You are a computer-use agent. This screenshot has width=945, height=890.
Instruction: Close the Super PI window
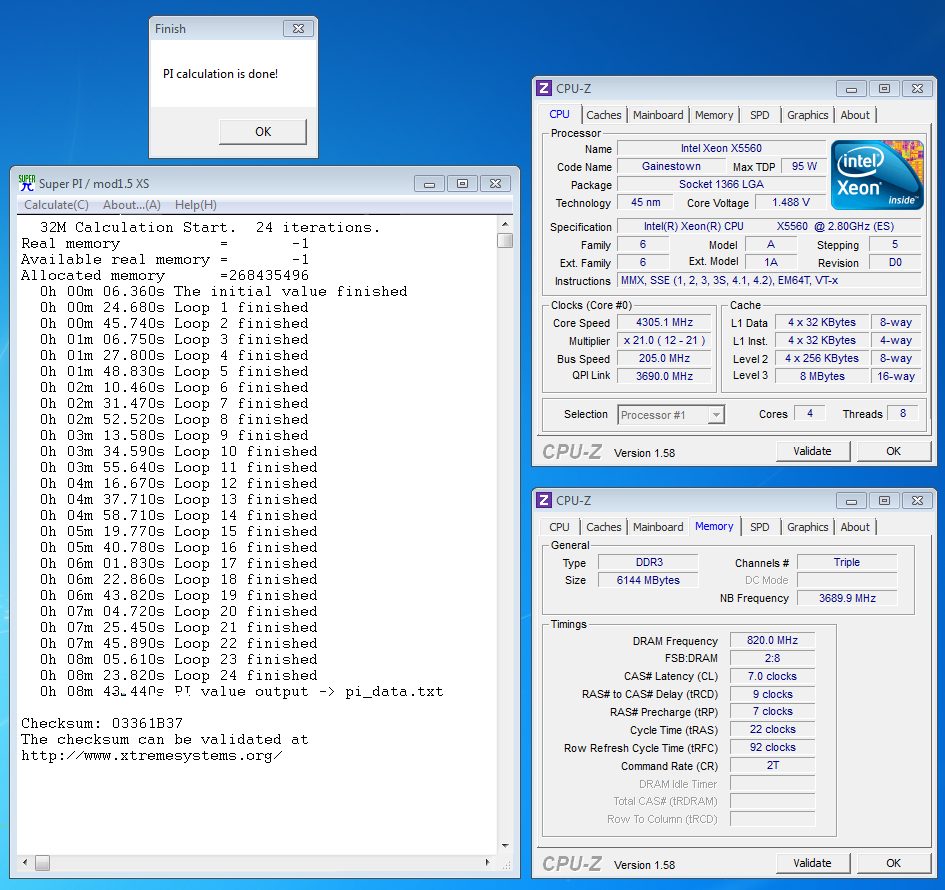(x=495, y=184)
